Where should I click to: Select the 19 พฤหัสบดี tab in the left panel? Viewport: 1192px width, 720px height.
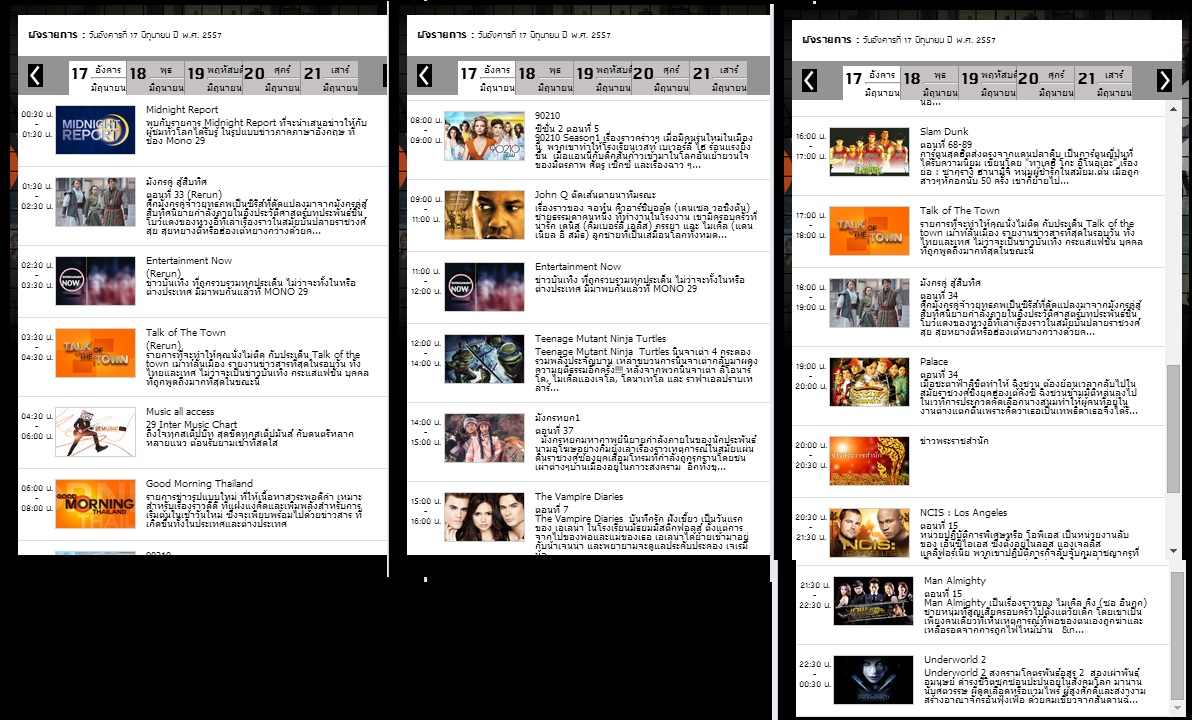point(214,78)
